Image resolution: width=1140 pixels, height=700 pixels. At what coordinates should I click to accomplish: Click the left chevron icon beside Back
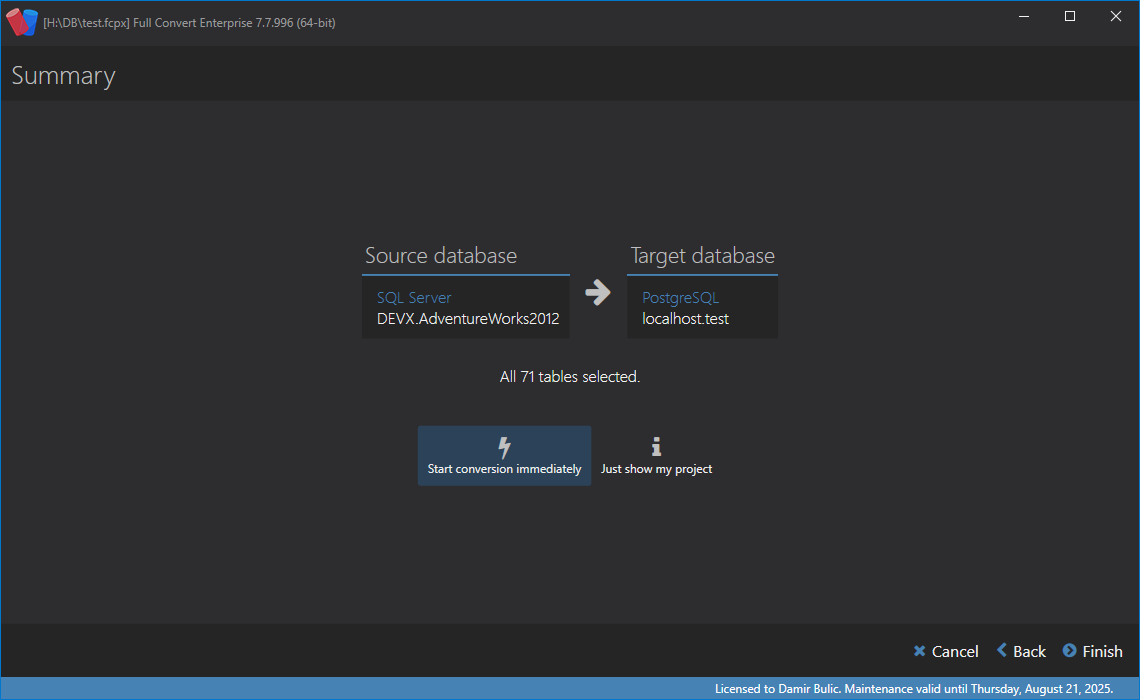point(1002,651)
